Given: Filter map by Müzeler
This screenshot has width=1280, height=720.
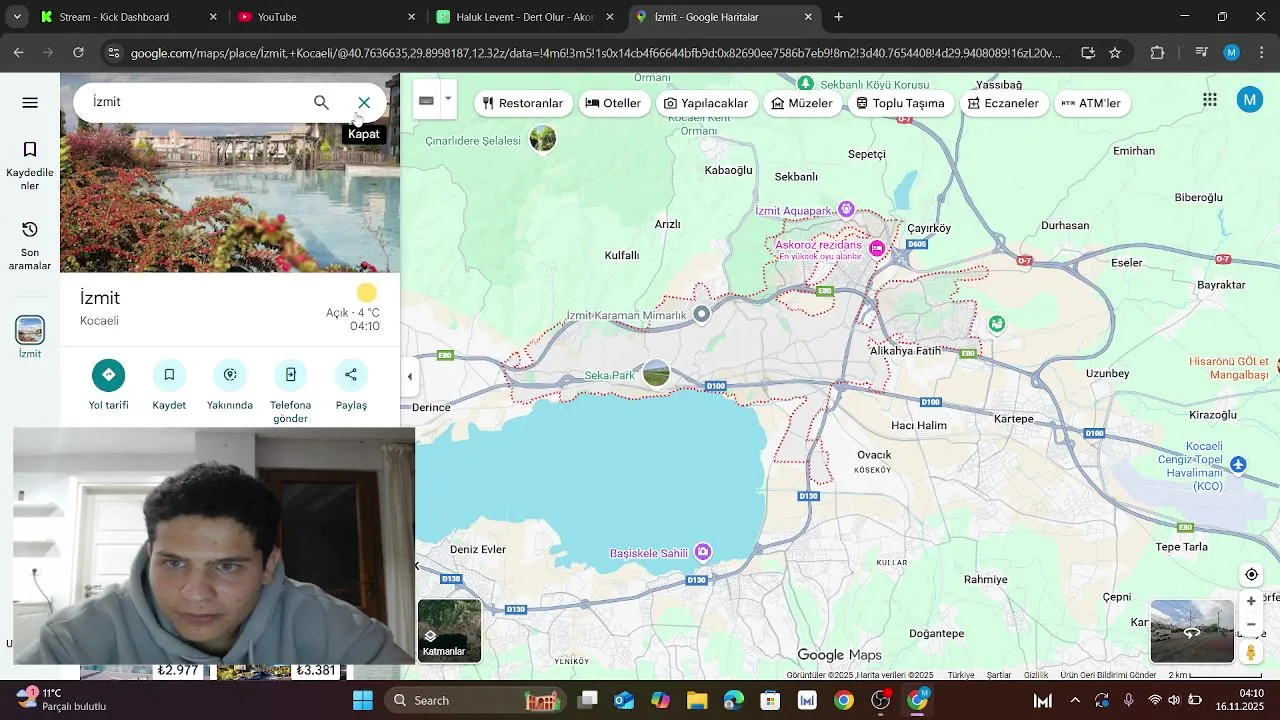Looking at the screenshot, I should [802, 103].
